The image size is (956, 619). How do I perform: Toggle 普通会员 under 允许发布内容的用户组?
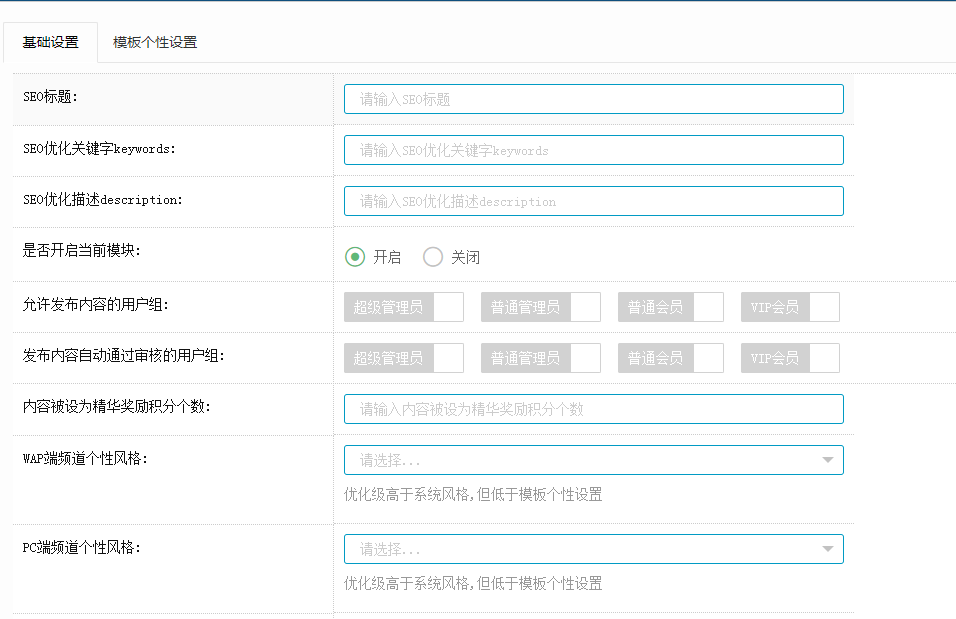671,307
